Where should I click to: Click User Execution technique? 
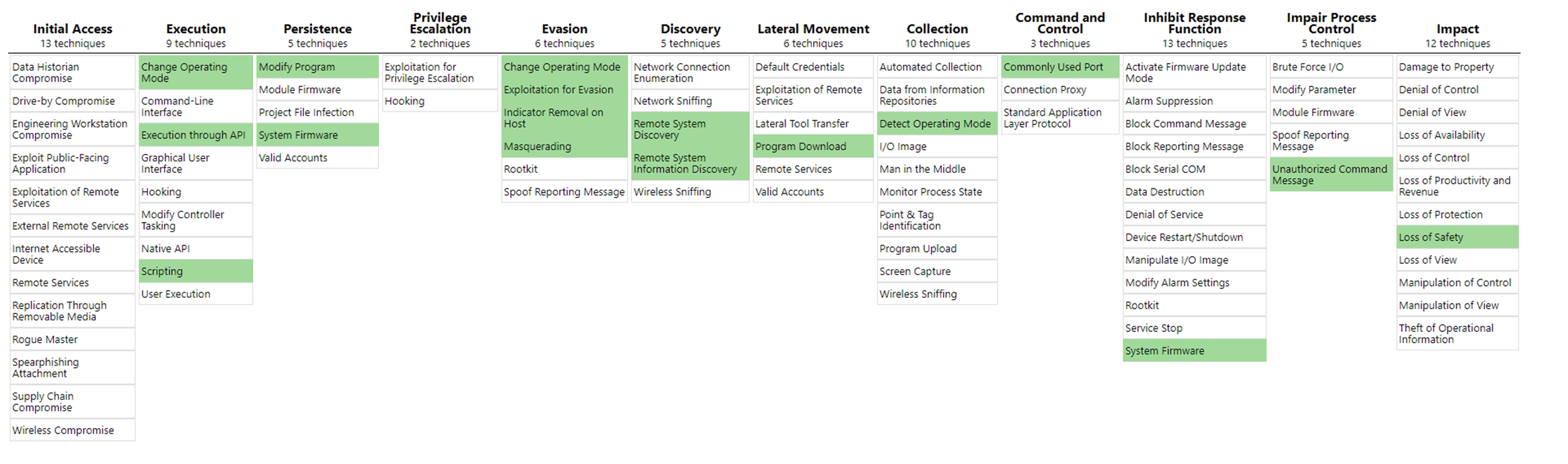[x=195, y=294]
